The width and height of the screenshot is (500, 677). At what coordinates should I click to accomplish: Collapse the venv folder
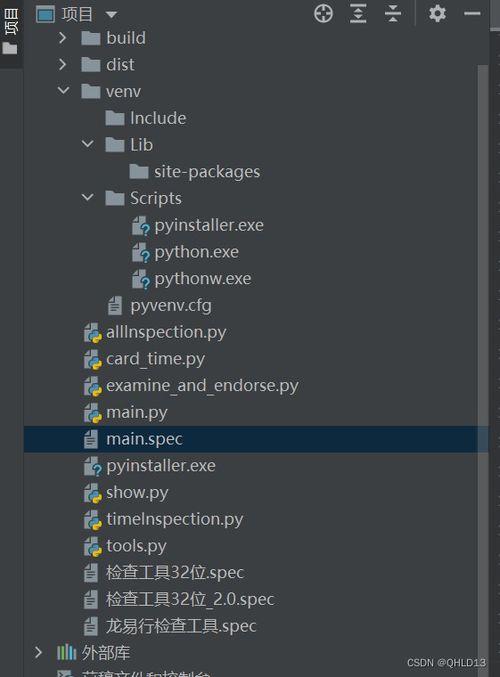[x=63, y=91]
